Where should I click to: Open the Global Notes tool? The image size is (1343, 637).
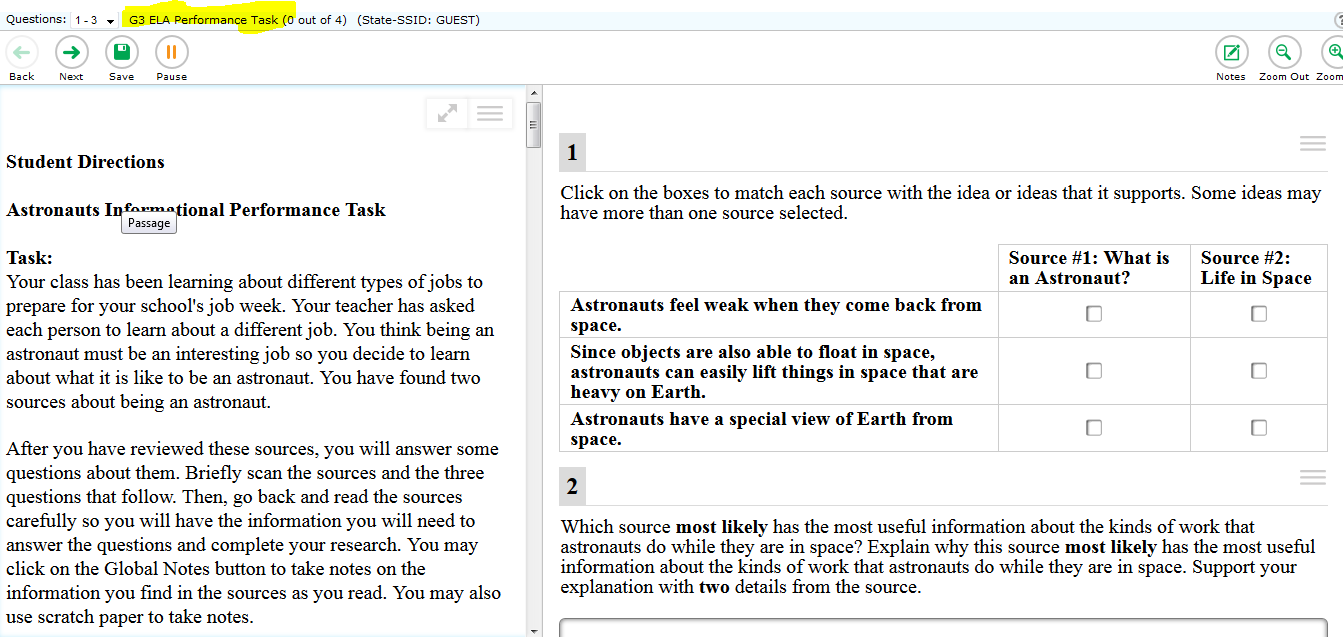click(1231, 51)
